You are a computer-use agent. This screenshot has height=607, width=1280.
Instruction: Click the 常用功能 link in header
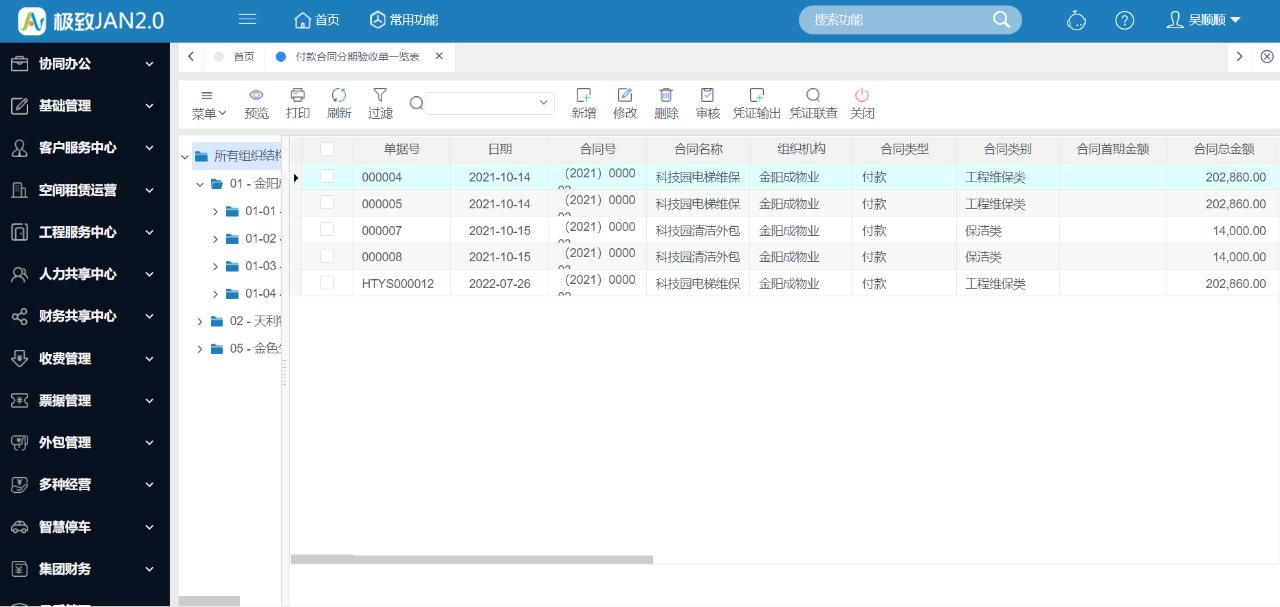coord(404,20)
